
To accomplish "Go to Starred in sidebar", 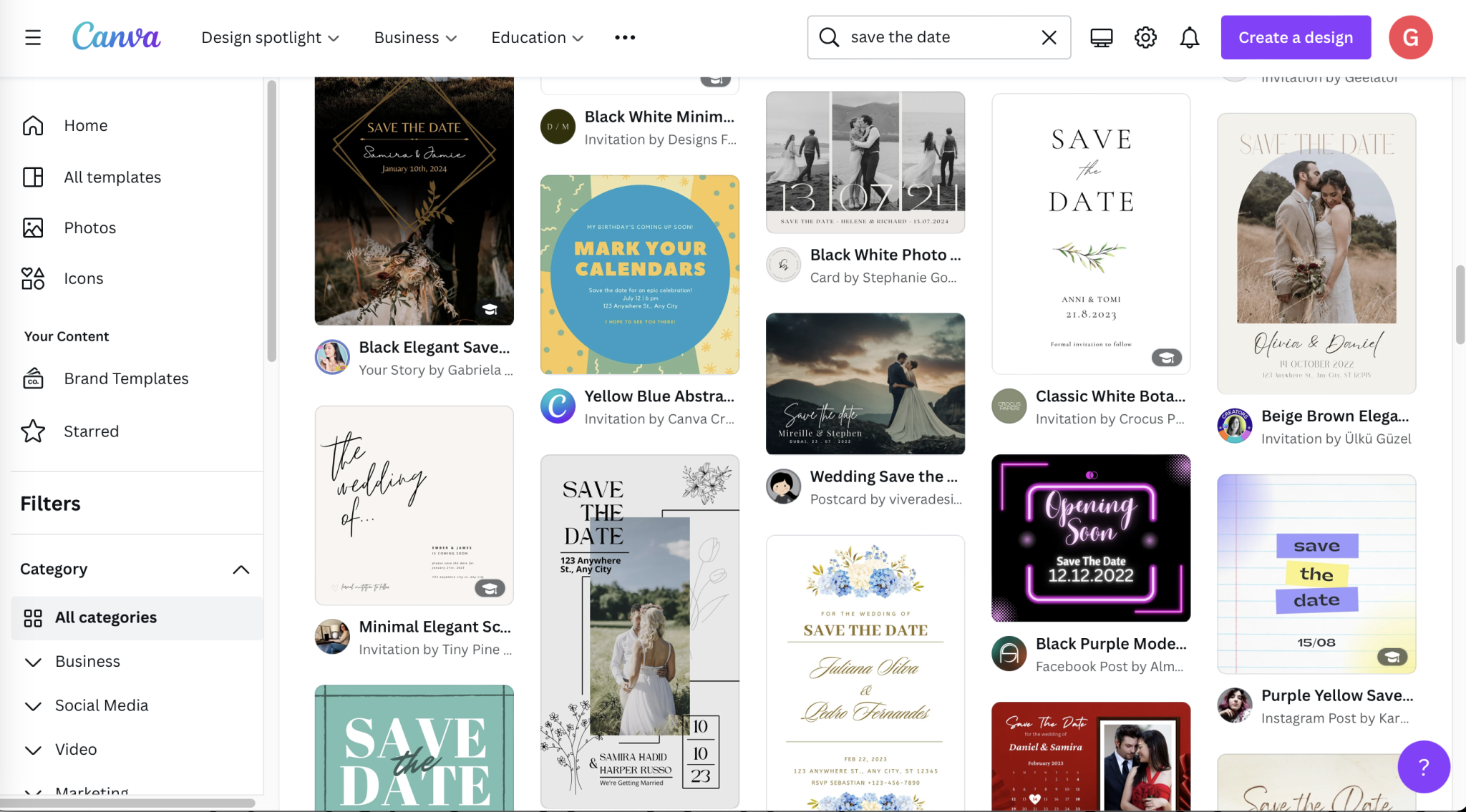I will coord(91,431).
